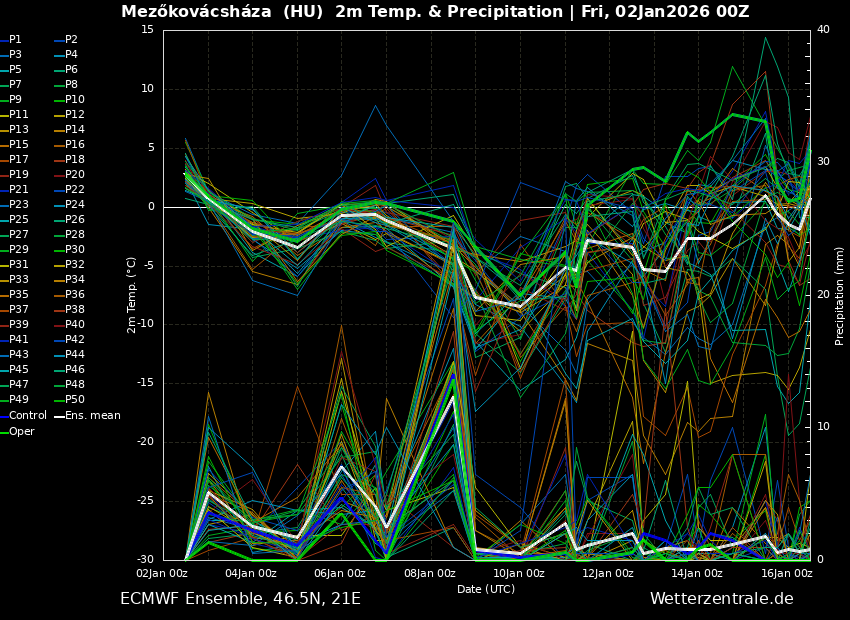
Task: Click the 02Jan 00z date tick
Action: [x=162, y=573]
